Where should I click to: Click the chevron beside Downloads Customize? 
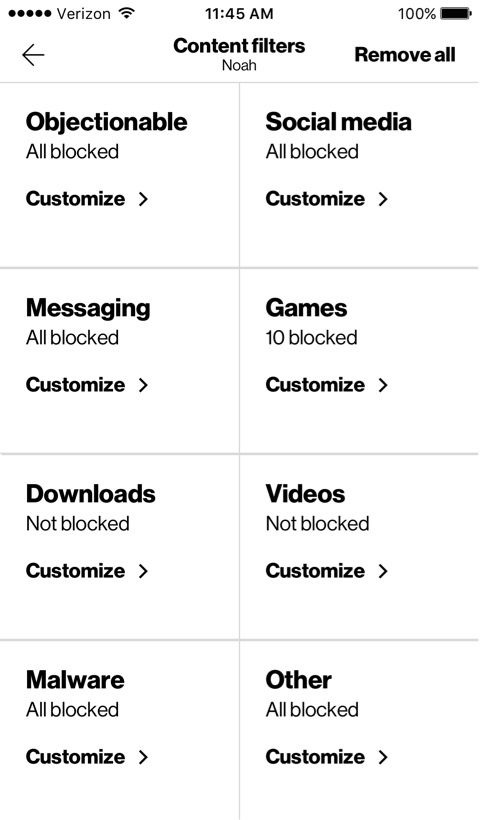[x=143, y=571]
